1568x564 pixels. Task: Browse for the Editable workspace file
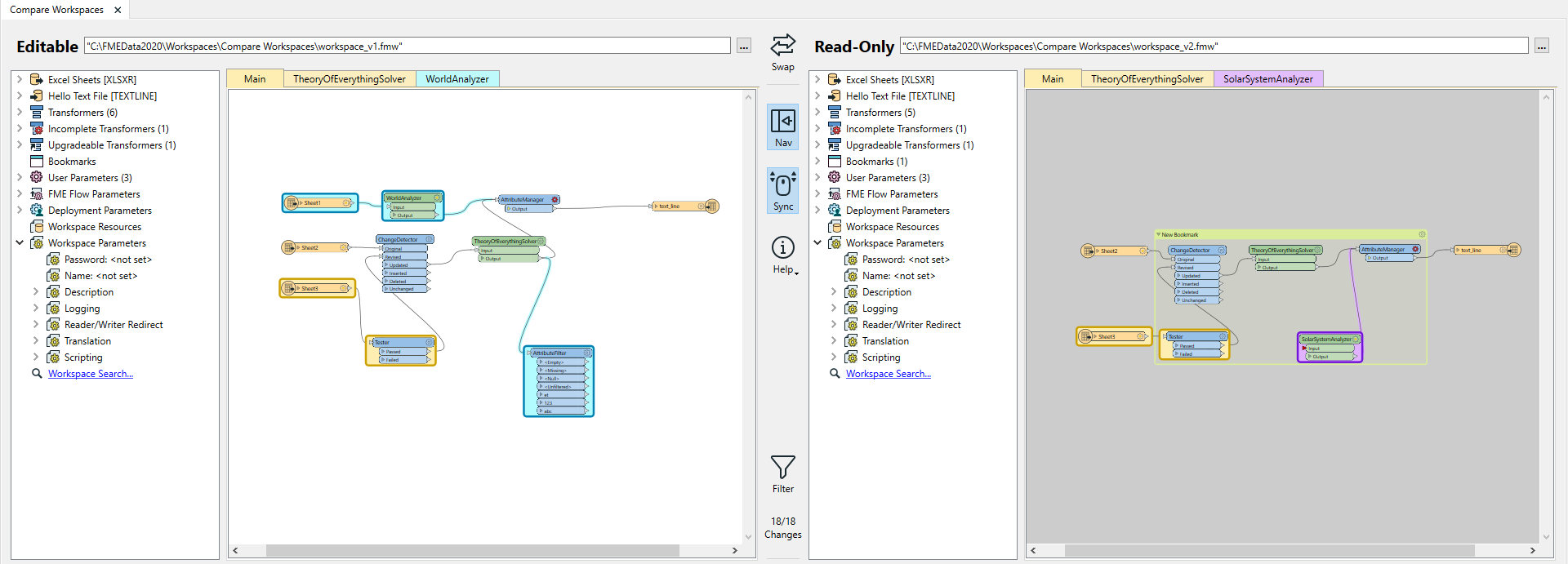(743, 47)
